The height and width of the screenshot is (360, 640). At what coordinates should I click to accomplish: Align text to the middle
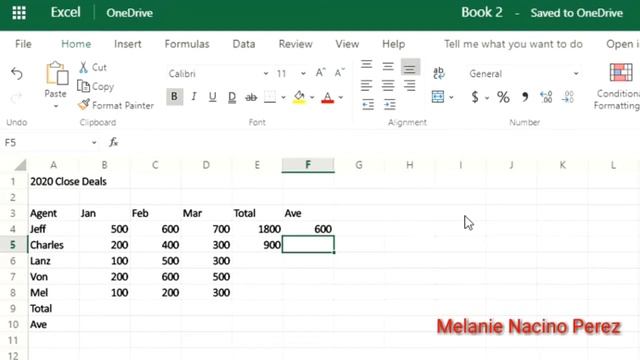pos(388,66)
